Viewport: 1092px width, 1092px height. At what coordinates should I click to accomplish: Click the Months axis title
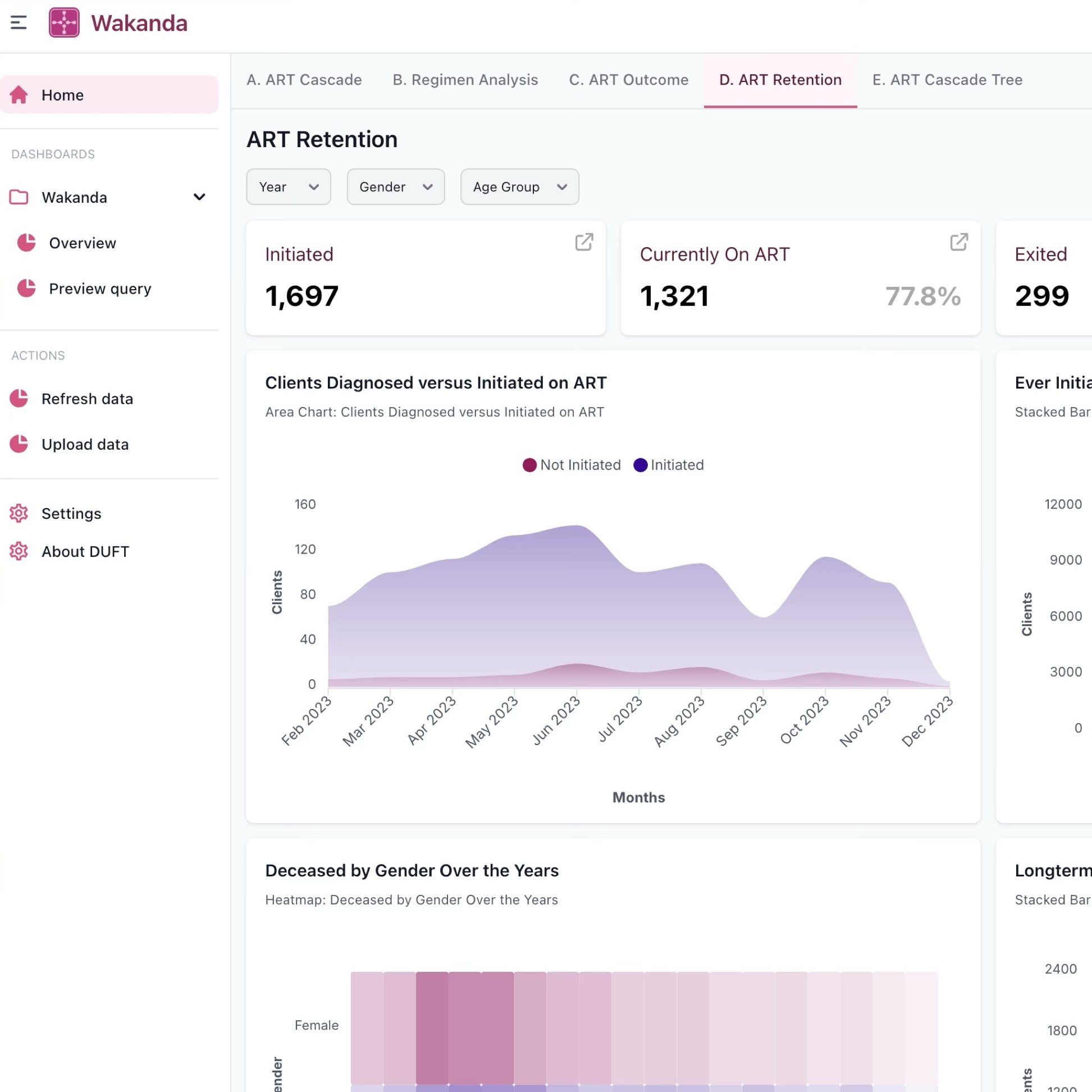pos(639,797)
